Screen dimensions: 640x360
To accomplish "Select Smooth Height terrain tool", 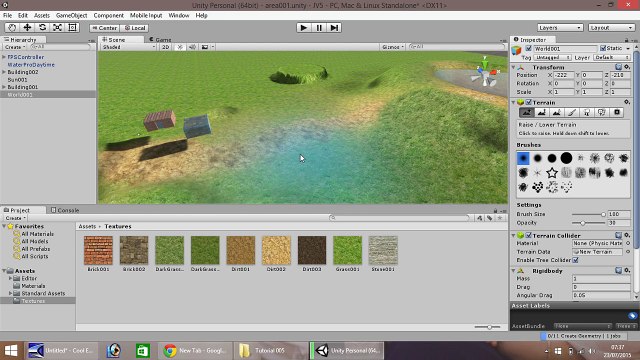I will (557, 113).
